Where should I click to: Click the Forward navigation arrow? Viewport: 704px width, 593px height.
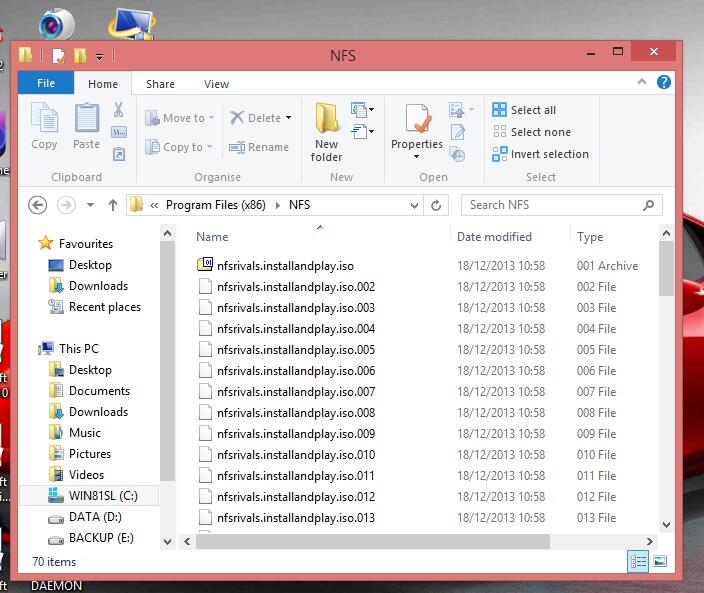[66, 205]
